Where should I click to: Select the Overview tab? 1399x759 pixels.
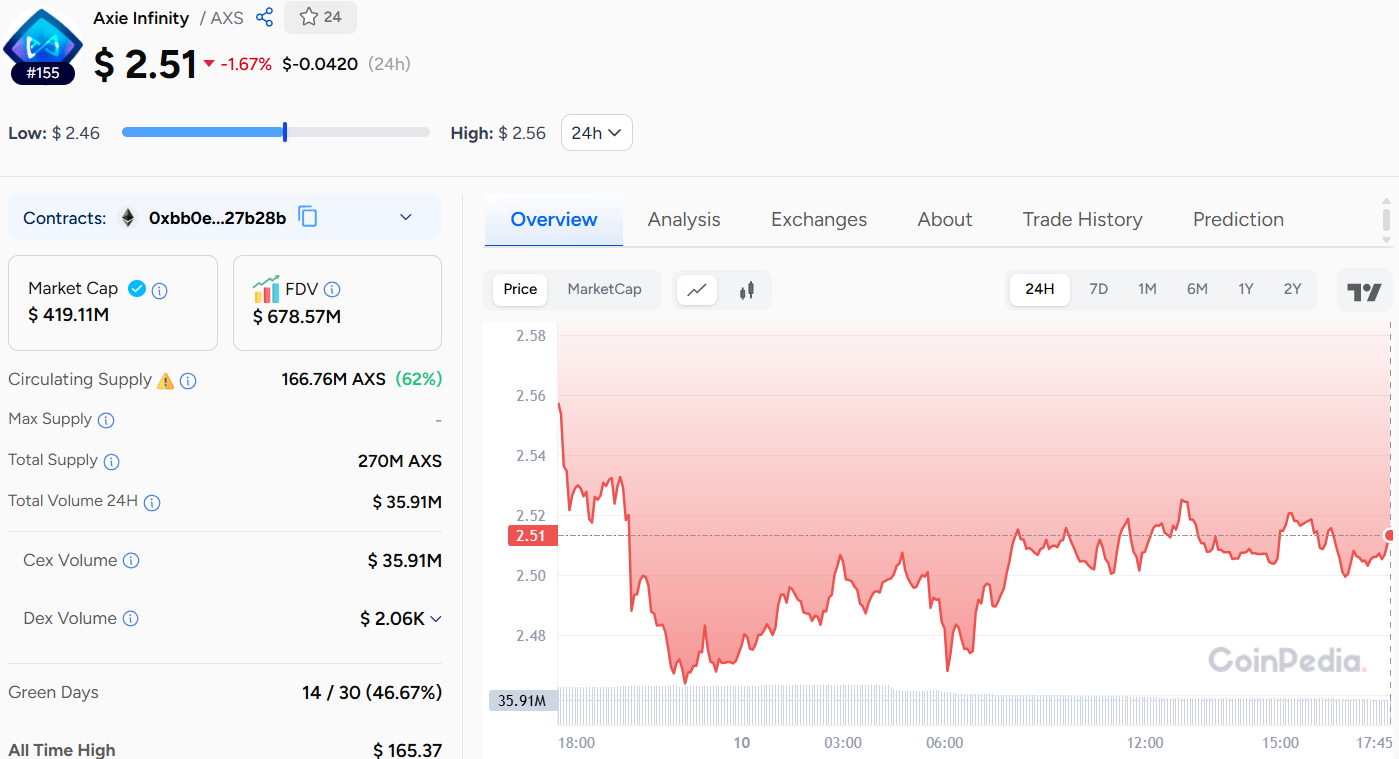tap(554, 219)
